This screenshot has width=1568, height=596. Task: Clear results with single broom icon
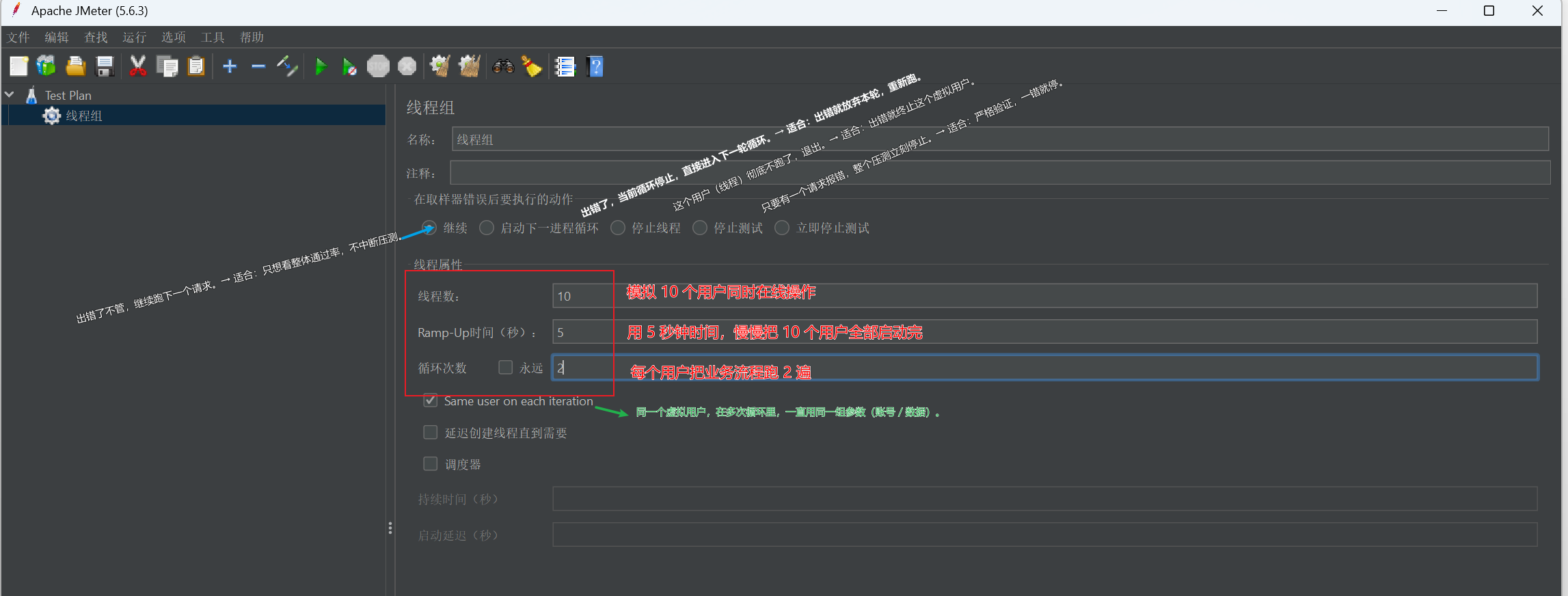click(x=440, y=66)
